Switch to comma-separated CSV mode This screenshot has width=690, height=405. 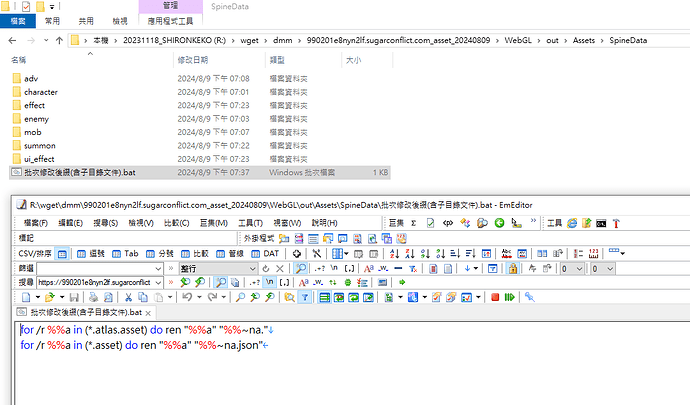click(x=93, y=253)
